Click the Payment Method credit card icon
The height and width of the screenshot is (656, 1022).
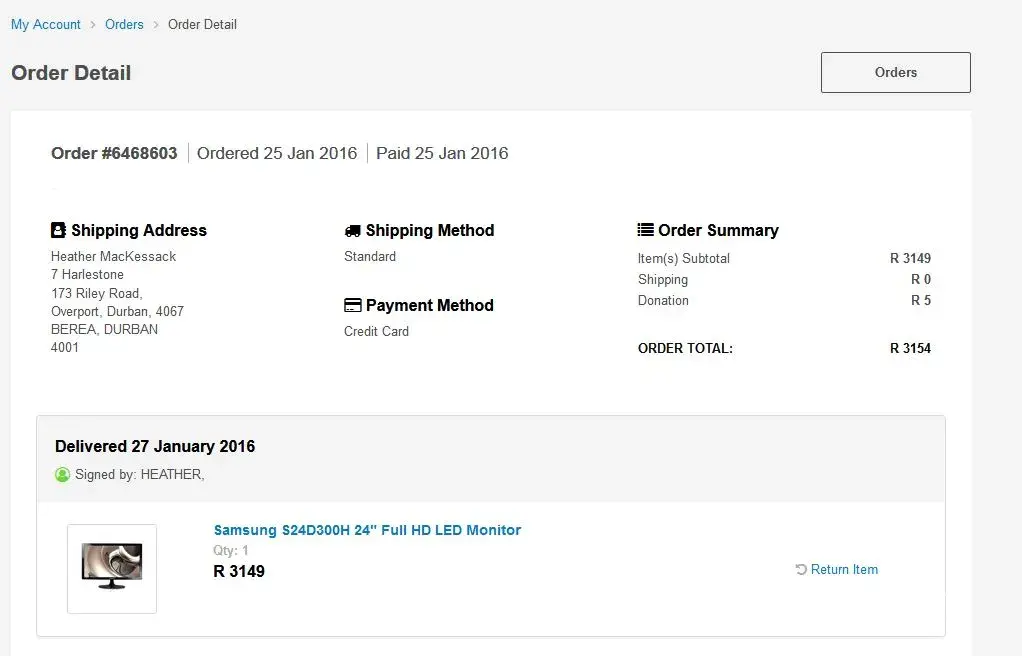(352, 305)
